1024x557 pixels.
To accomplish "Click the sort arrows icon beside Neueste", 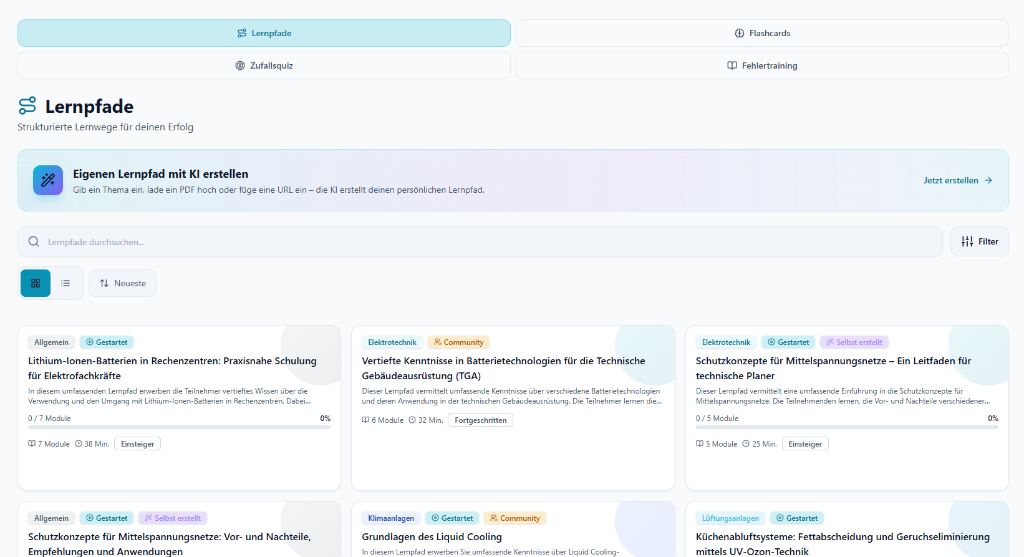I will click(104, 283).
